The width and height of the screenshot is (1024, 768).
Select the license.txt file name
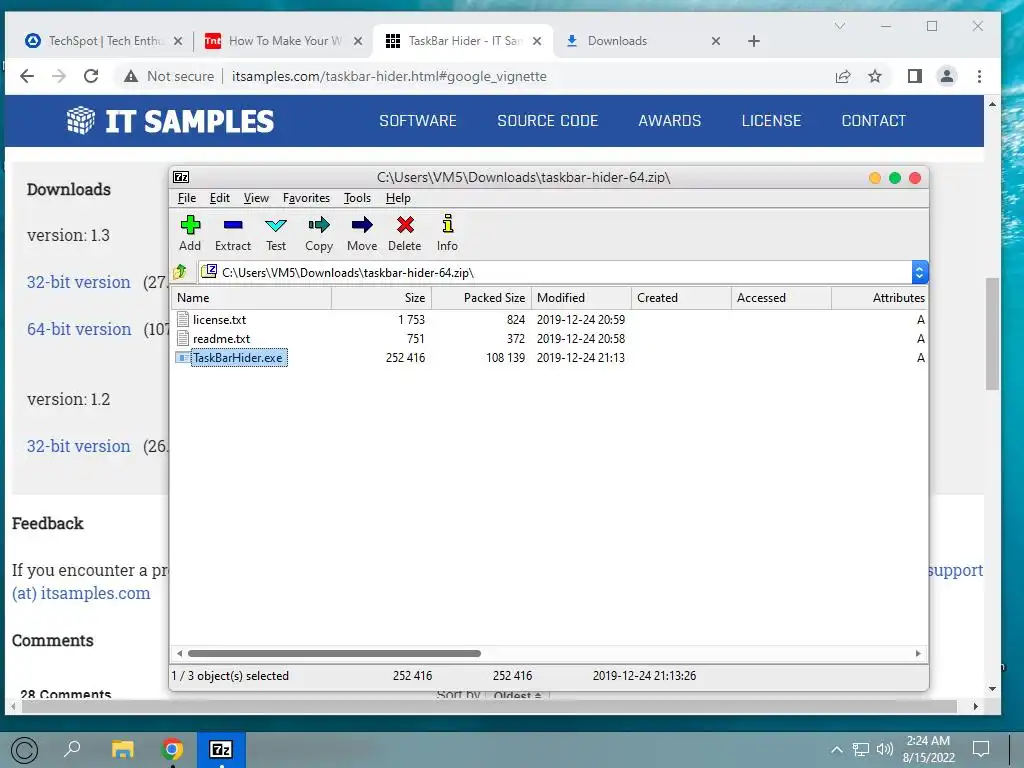[x=219, y=320]
